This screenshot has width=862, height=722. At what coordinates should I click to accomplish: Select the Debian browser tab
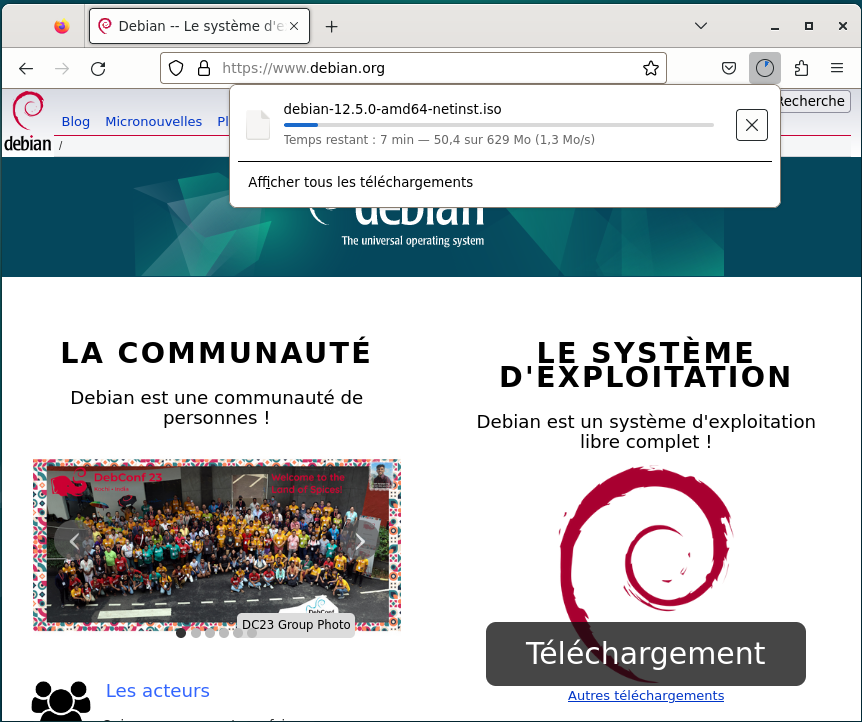[200, 26]
